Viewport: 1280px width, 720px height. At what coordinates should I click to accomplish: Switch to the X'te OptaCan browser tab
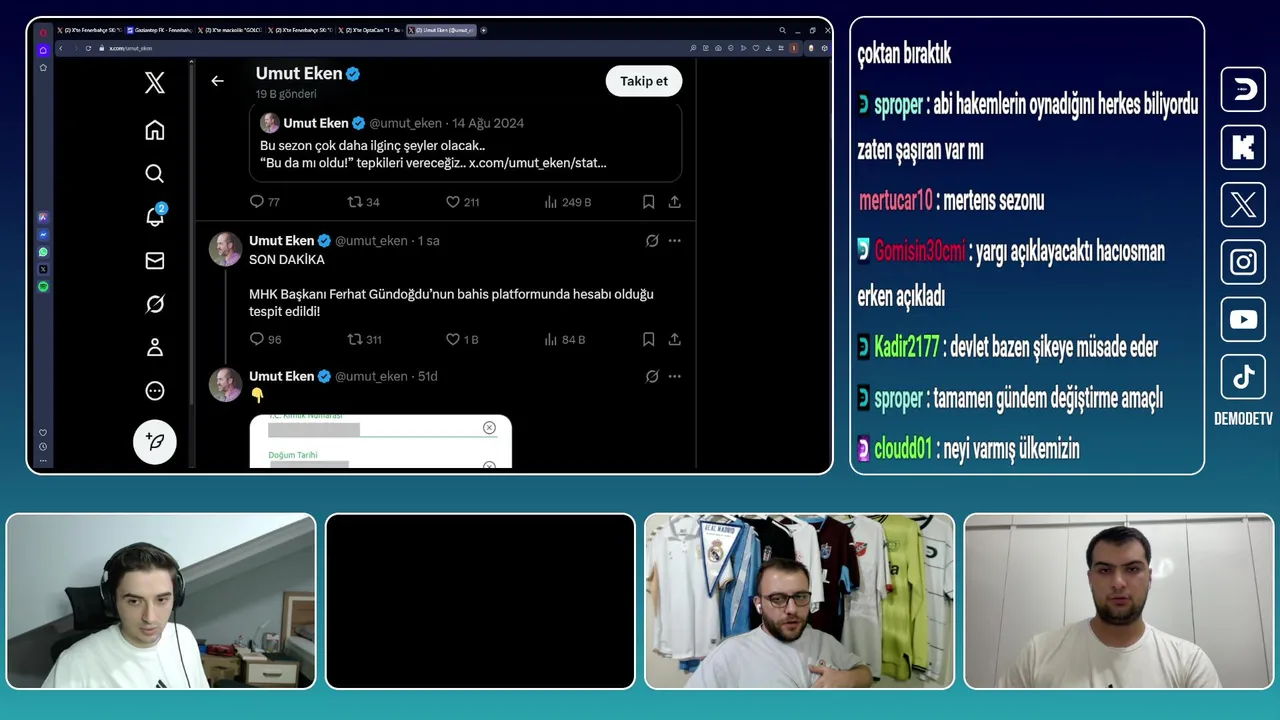[x=370, y=30]
